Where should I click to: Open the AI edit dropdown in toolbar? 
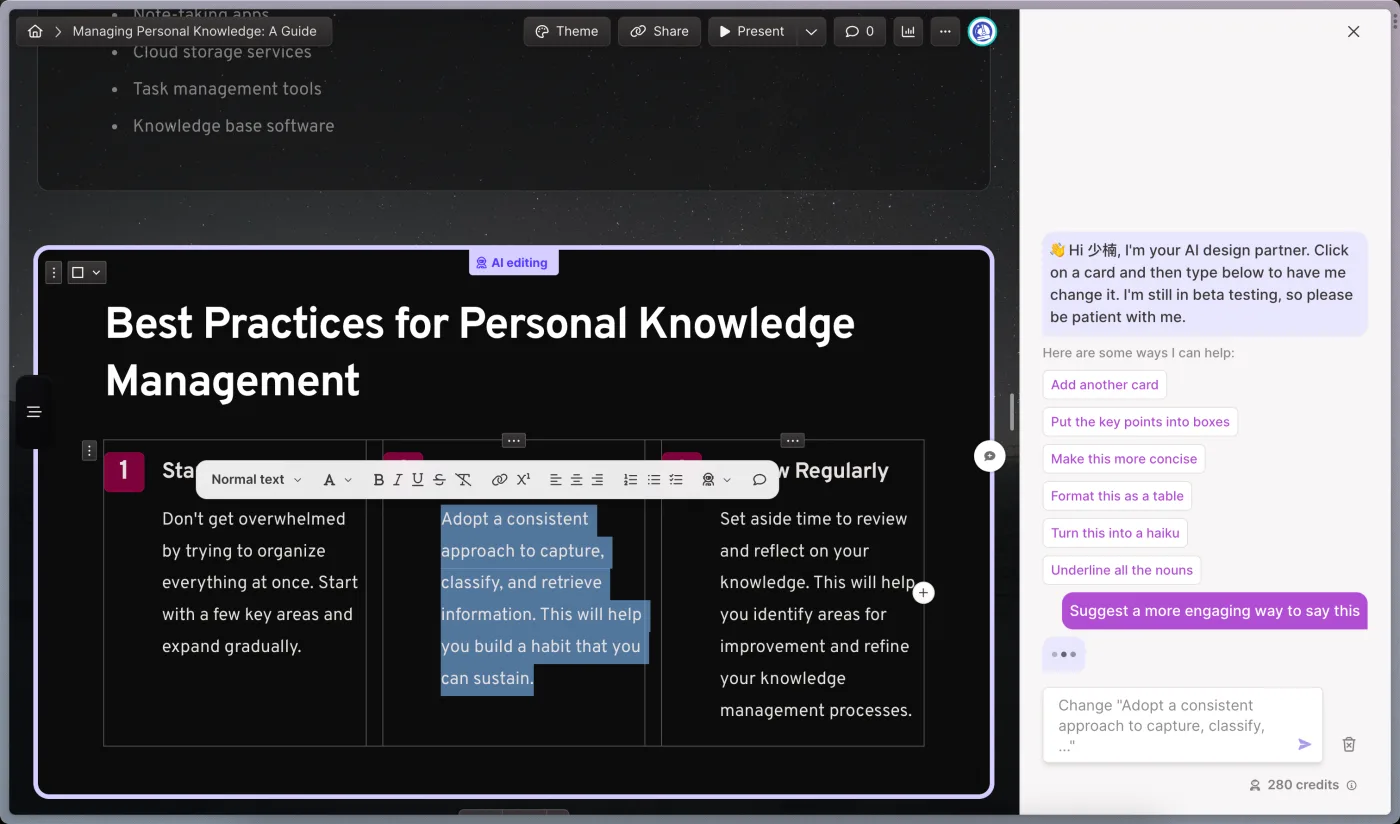click(x=716, y=480)
